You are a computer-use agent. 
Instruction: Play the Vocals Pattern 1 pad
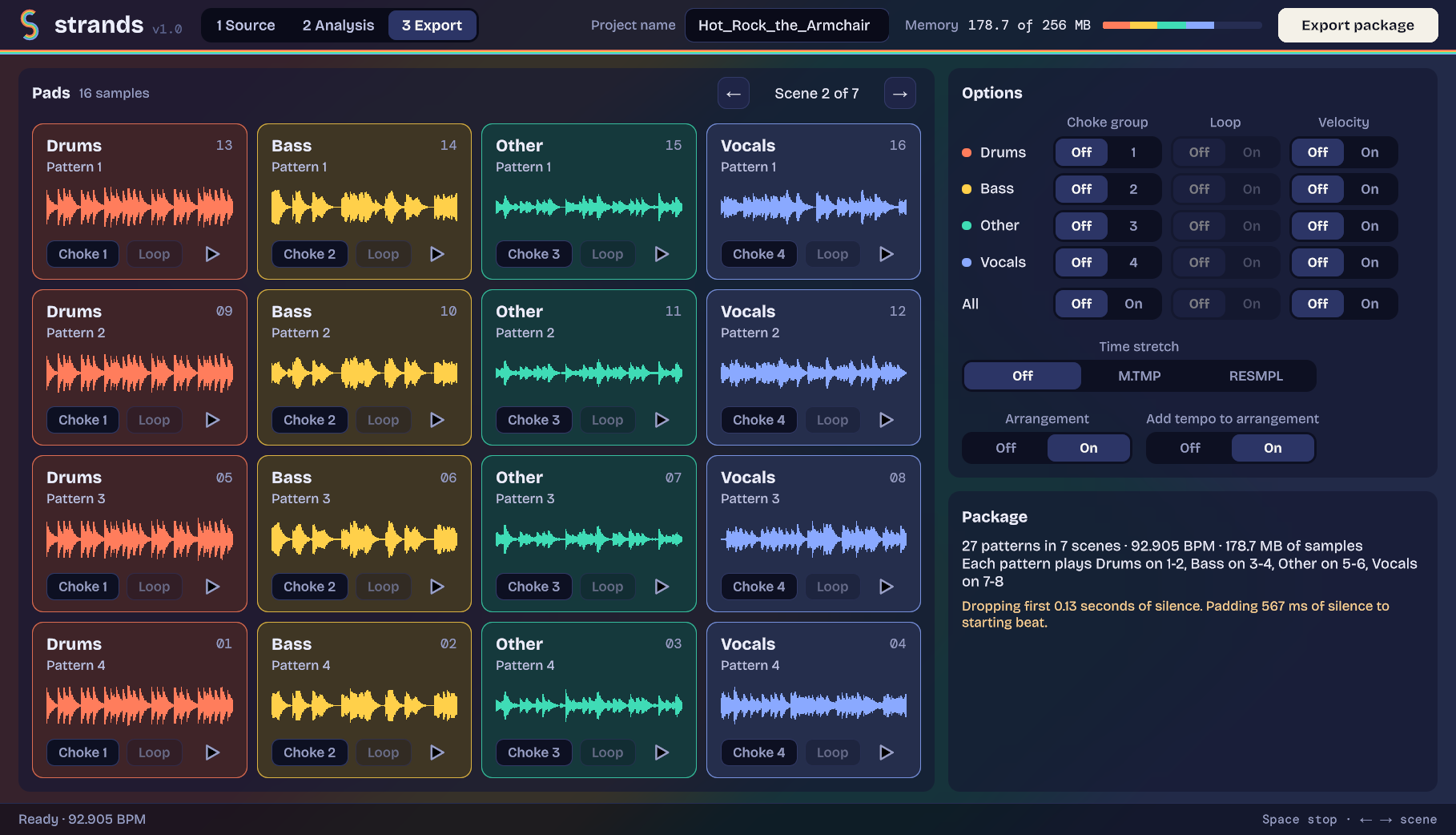(887, 254)
